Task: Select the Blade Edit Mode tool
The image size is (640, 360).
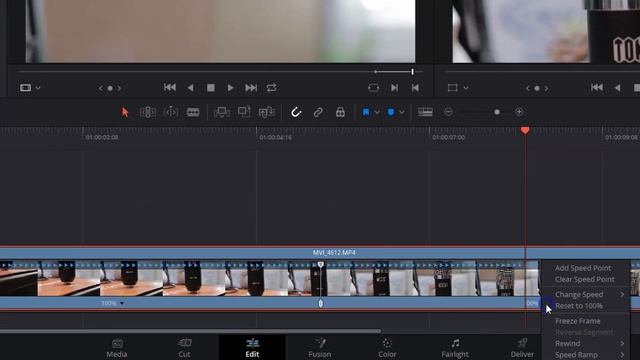Action: pos(193,112)
